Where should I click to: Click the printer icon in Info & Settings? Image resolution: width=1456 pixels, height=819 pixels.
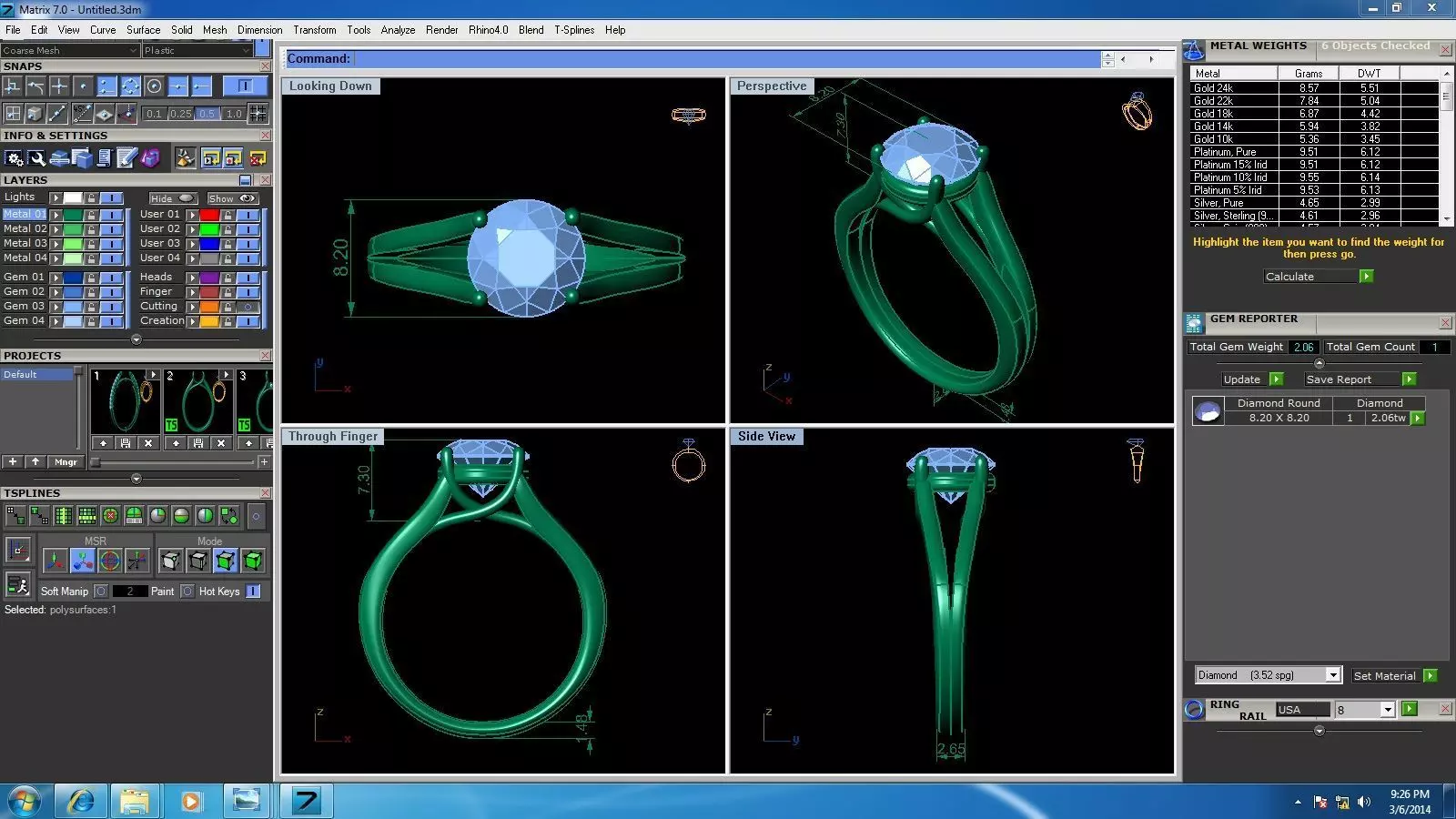60,158
